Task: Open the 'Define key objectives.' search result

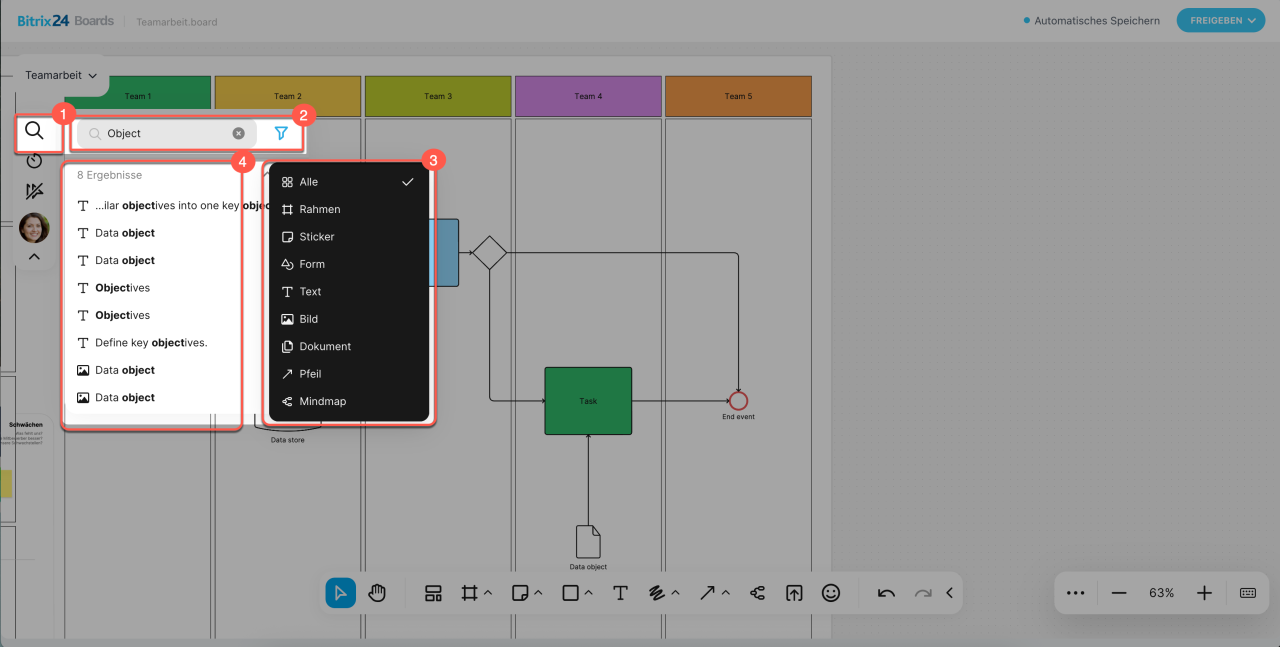Action: 150,343
